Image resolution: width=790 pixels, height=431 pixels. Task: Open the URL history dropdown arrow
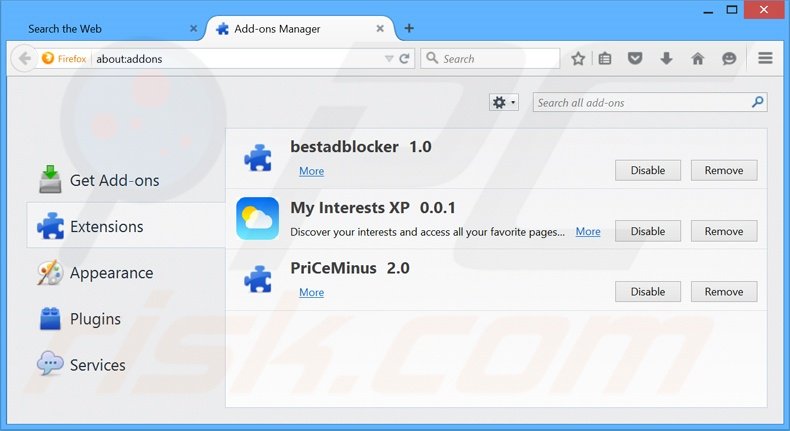tap(388, 59)
